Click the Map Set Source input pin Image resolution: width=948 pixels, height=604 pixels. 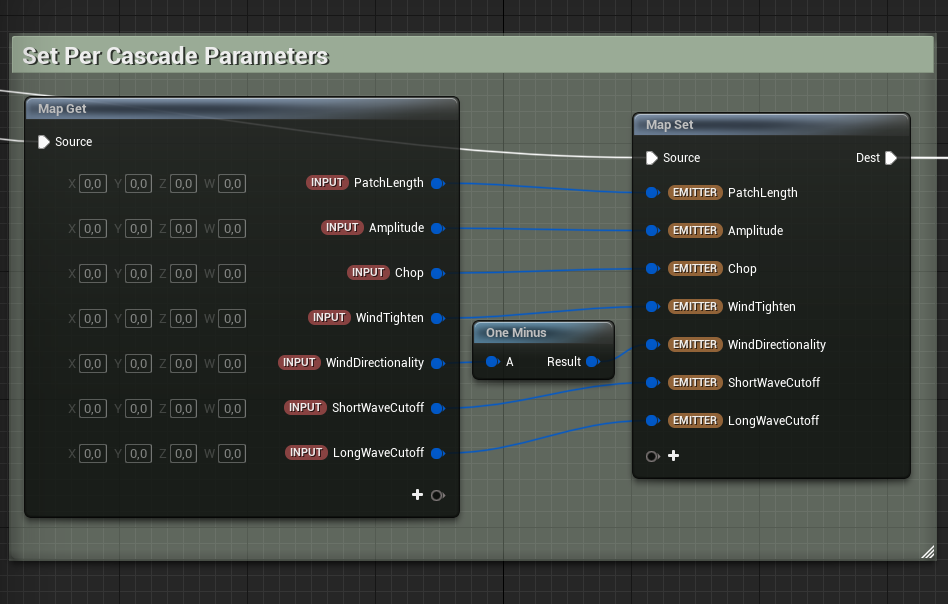[652, 158]
